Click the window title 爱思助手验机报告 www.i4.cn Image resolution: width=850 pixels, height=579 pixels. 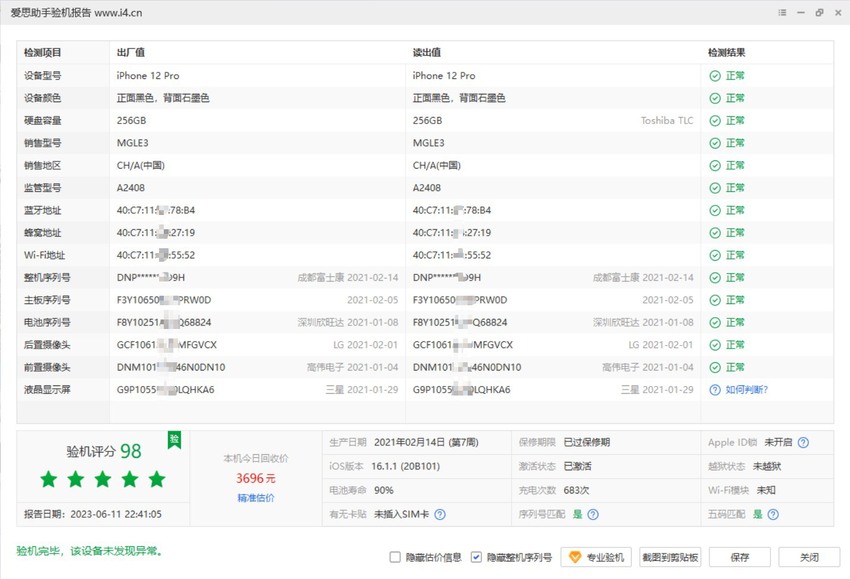click(x=76, y=12)
